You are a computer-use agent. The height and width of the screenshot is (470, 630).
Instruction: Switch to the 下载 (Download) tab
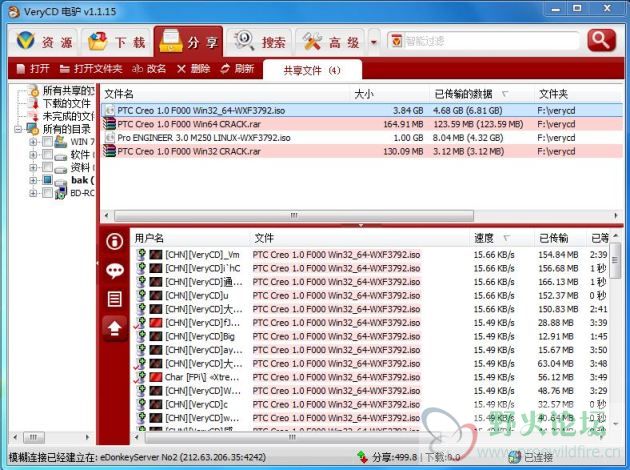[x=117, y=42]
